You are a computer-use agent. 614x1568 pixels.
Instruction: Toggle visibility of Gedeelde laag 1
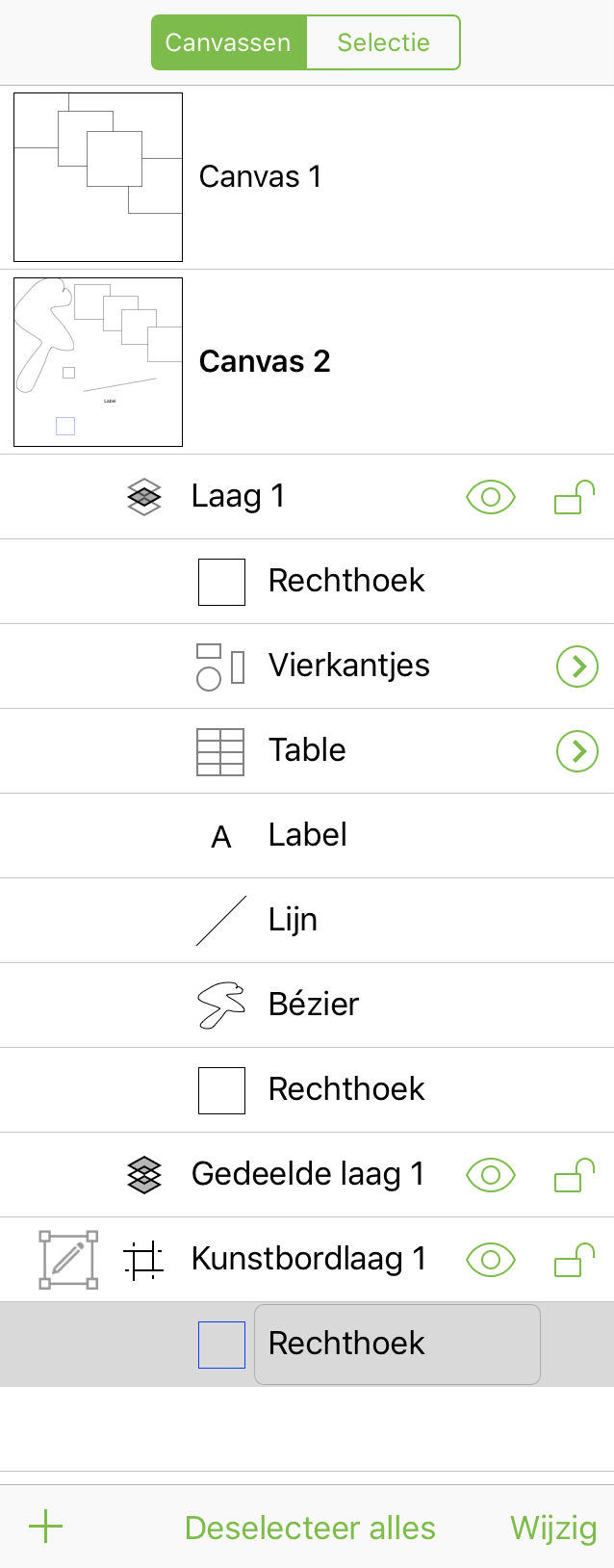coord(490,1174)
